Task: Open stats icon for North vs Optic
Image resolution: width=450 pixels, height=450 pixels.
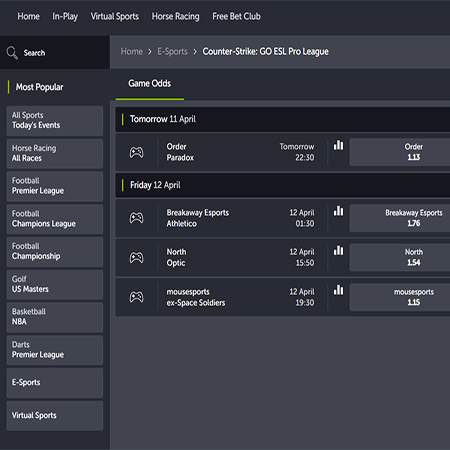Action: tap(338, 250)
